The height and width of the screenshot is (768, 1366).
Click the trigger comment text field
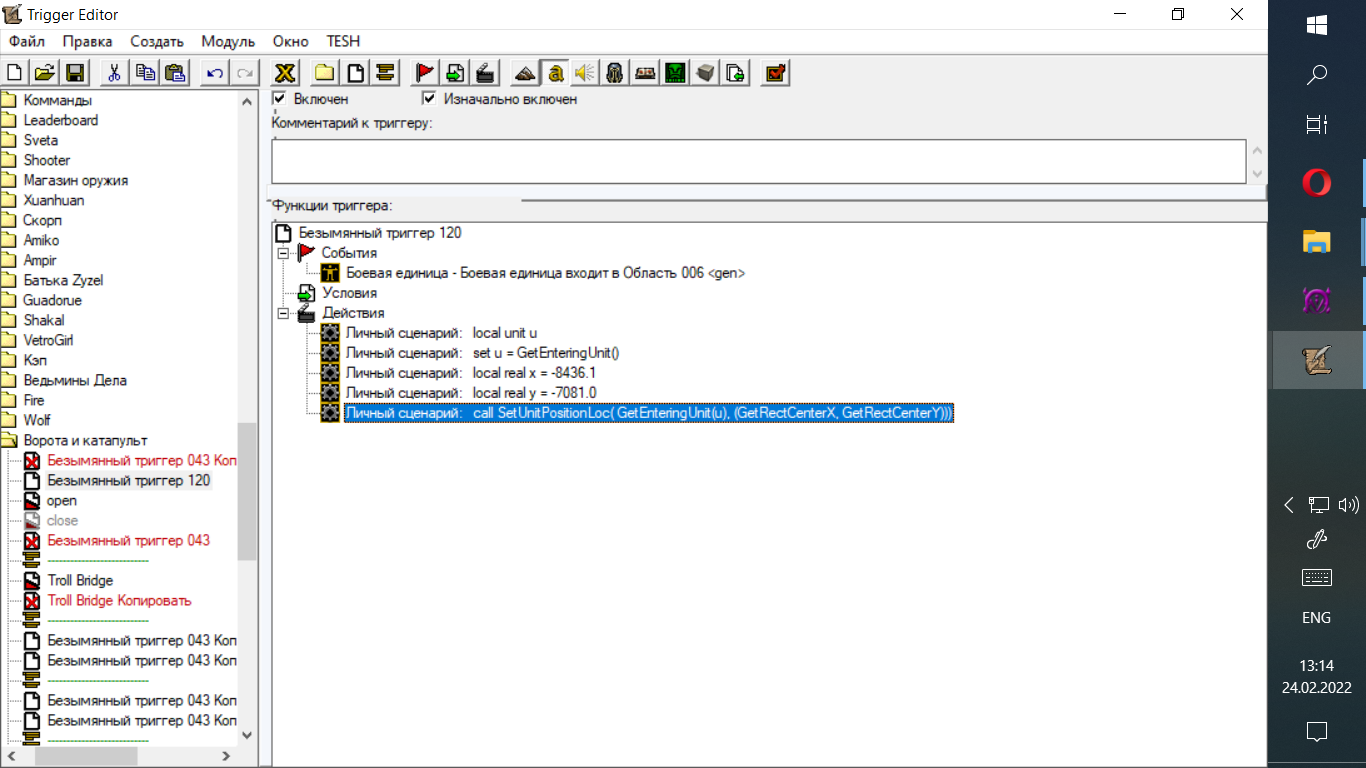tap(759, 161)
